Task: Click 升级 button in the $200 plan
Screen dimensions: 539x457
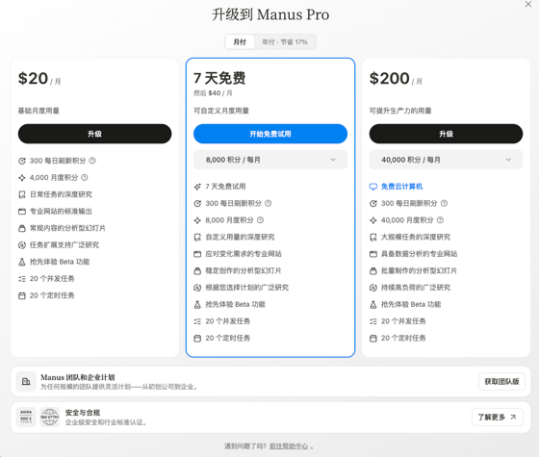Action: pyautogui.click(x=446, y=134)
